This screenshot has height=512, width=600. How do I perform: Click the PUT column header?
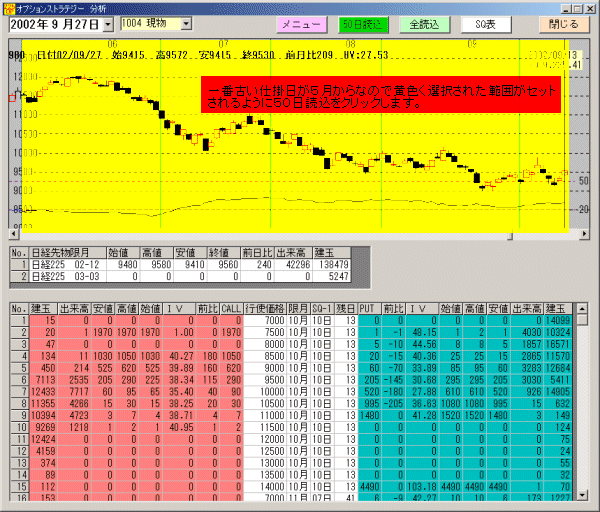pos(370,308)
